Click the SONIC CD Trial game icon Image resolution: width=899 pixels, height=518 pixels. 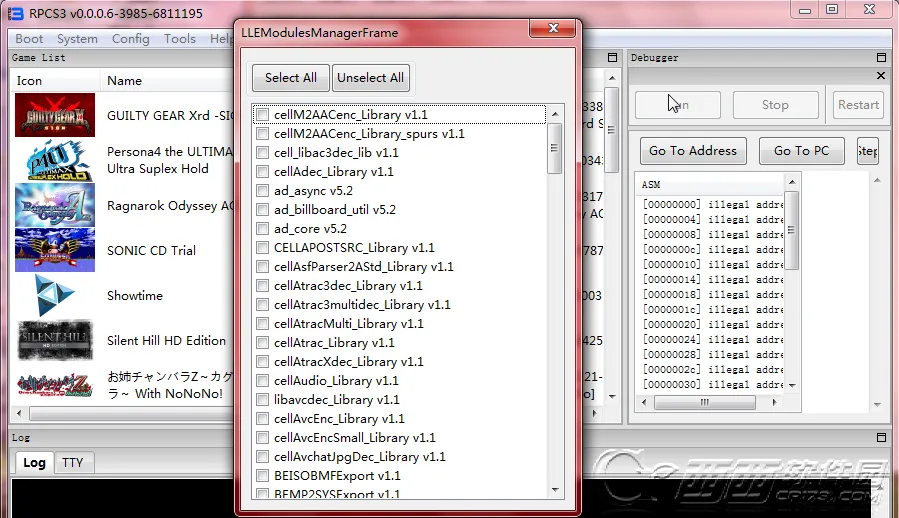pyautogui.click(x=55, y=250)
